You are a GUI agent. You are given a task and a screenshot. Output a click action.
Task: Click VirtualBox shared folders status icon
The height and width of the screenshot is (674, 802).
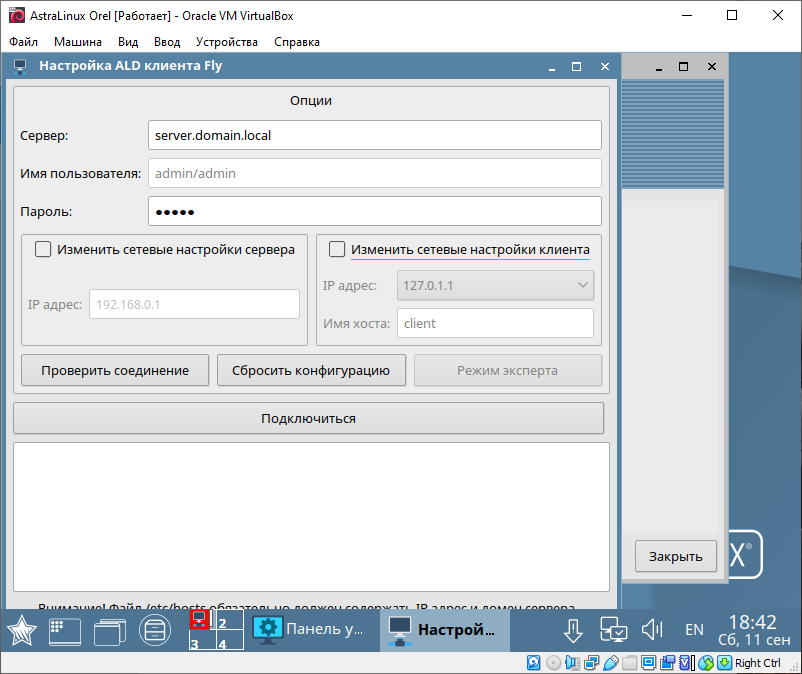tap(630, 663)
